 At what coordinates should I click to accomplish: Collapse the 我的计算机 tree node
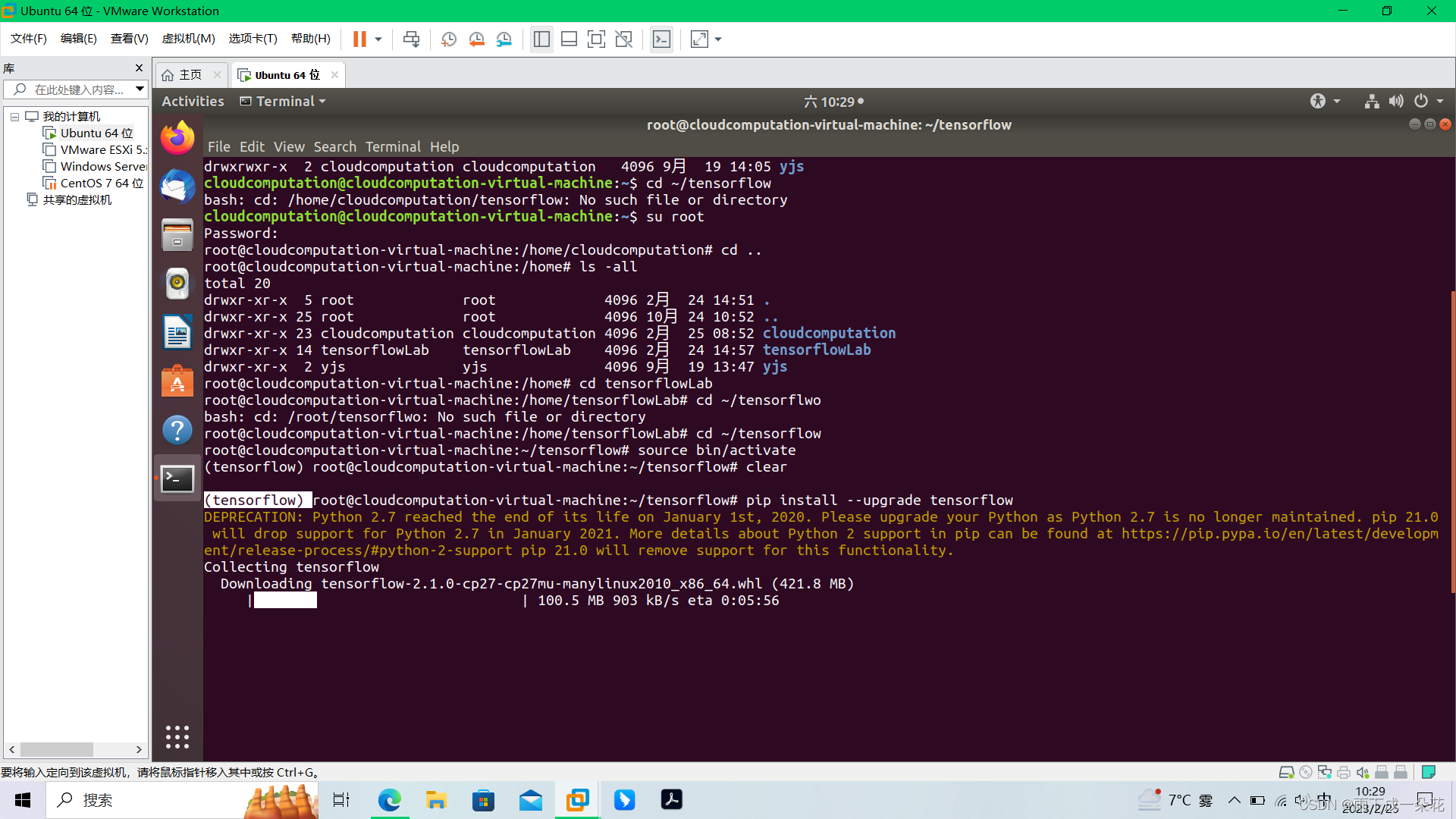tap(14, 117)
